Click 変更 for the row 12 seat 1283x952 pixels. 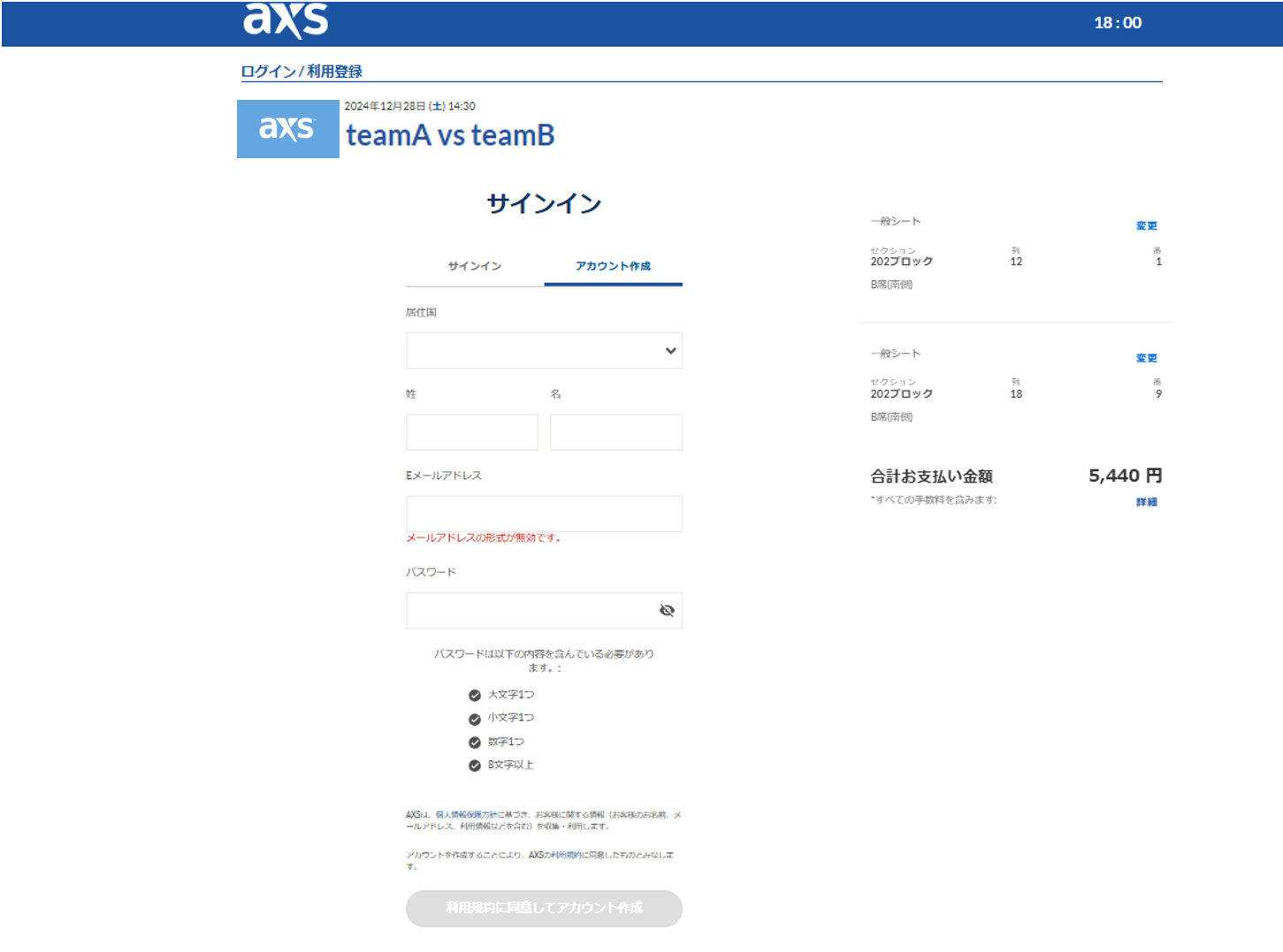[x=1146, y=226]
